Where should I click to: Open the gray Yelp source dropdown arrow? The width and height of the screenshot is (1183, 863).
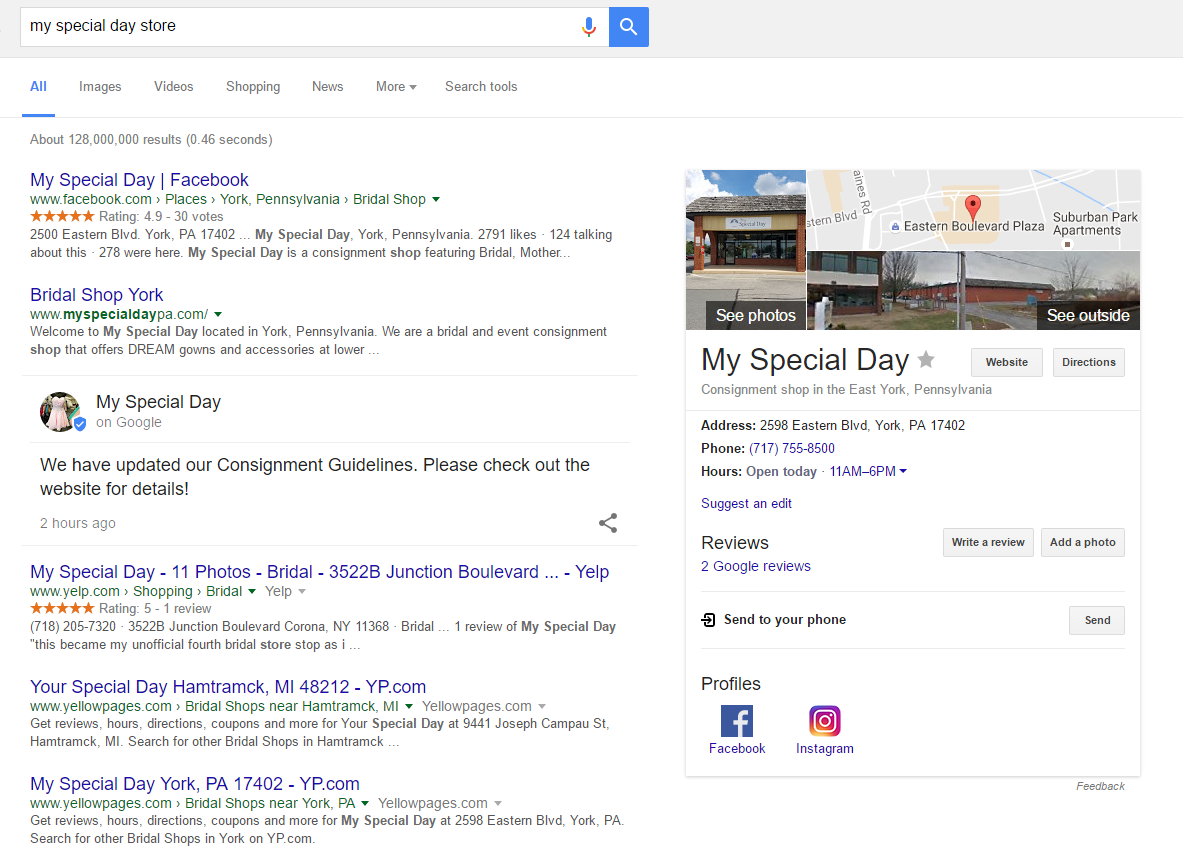click(302, 591)
